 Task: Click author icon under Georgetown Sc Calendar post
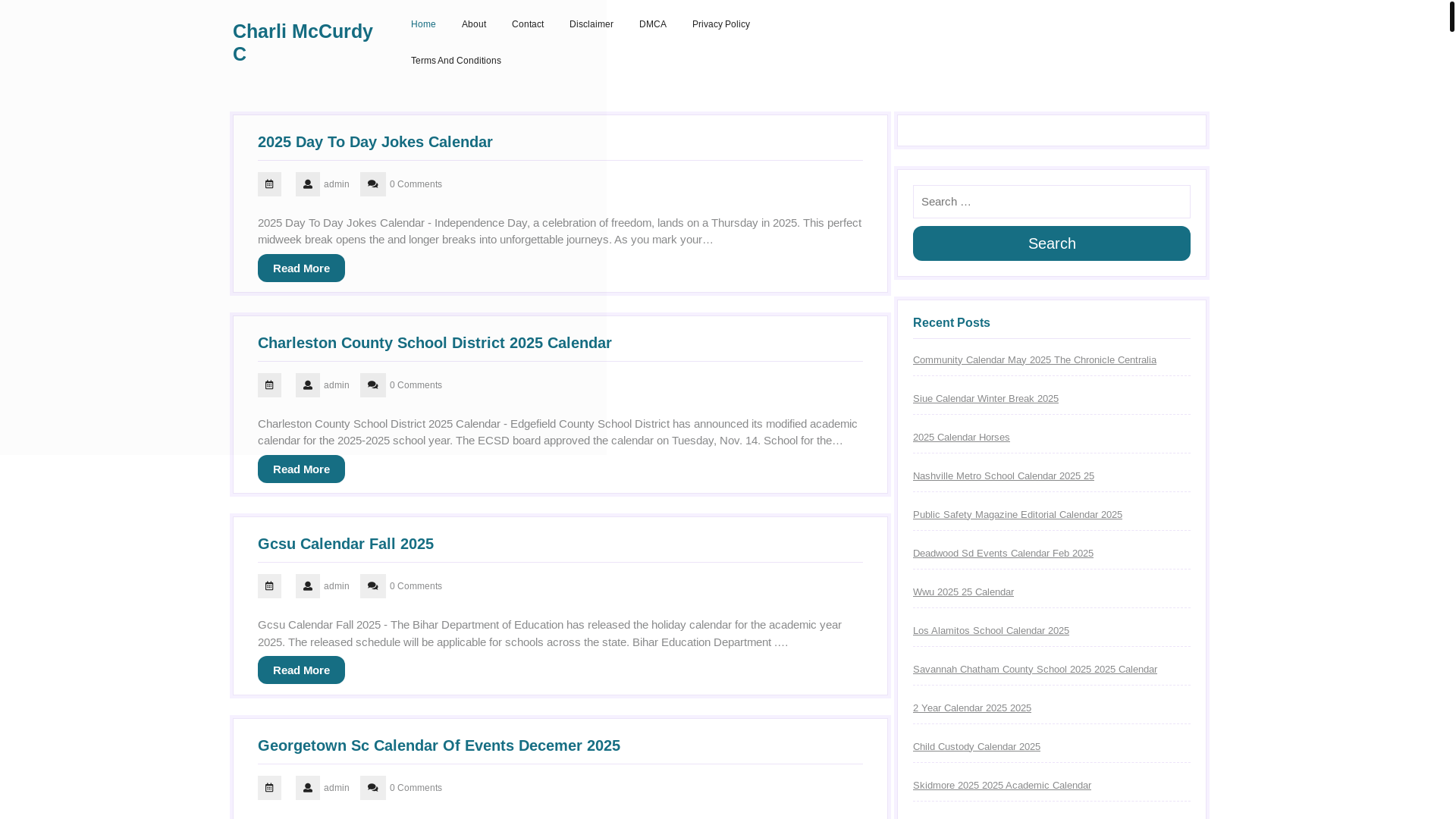point(308,788)
